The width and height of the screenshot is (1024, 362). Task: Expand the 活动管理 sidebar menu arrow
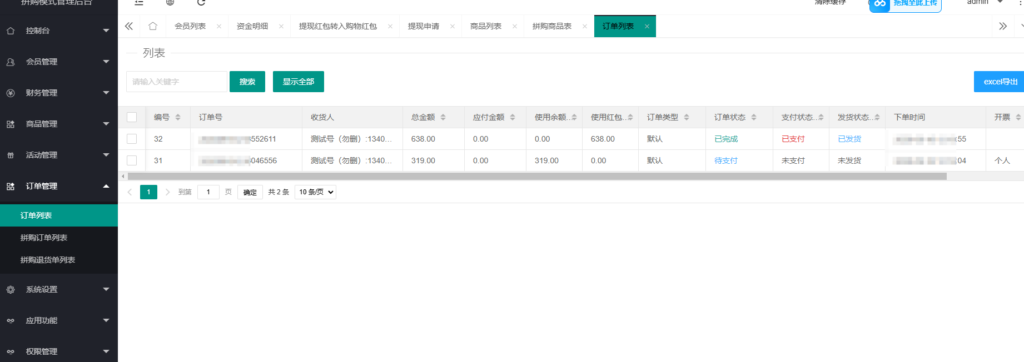tap(106, 155)
